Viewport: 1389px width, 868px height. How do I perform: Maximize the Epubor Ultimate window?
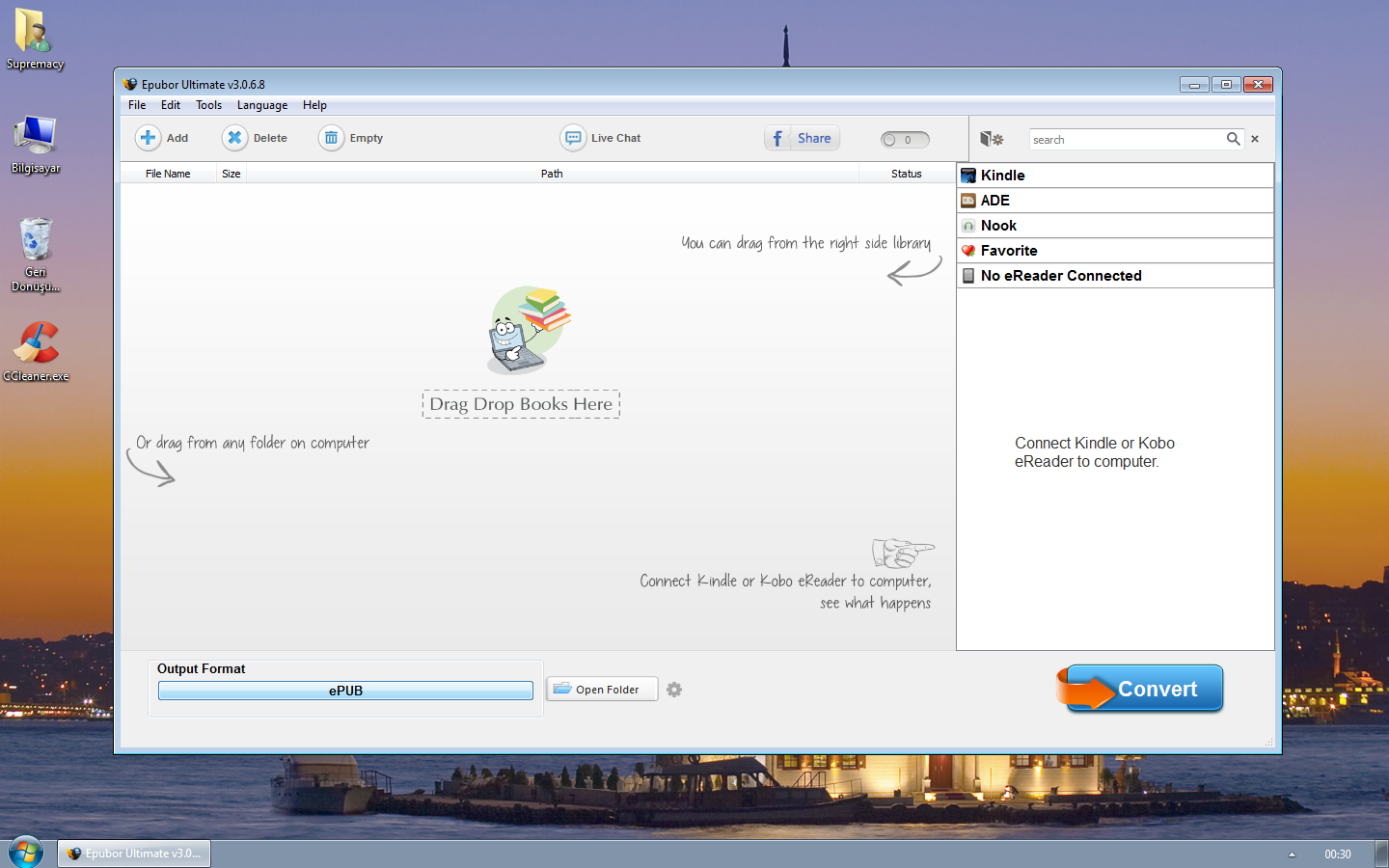pyautogui.click(x=1226, y=85)
